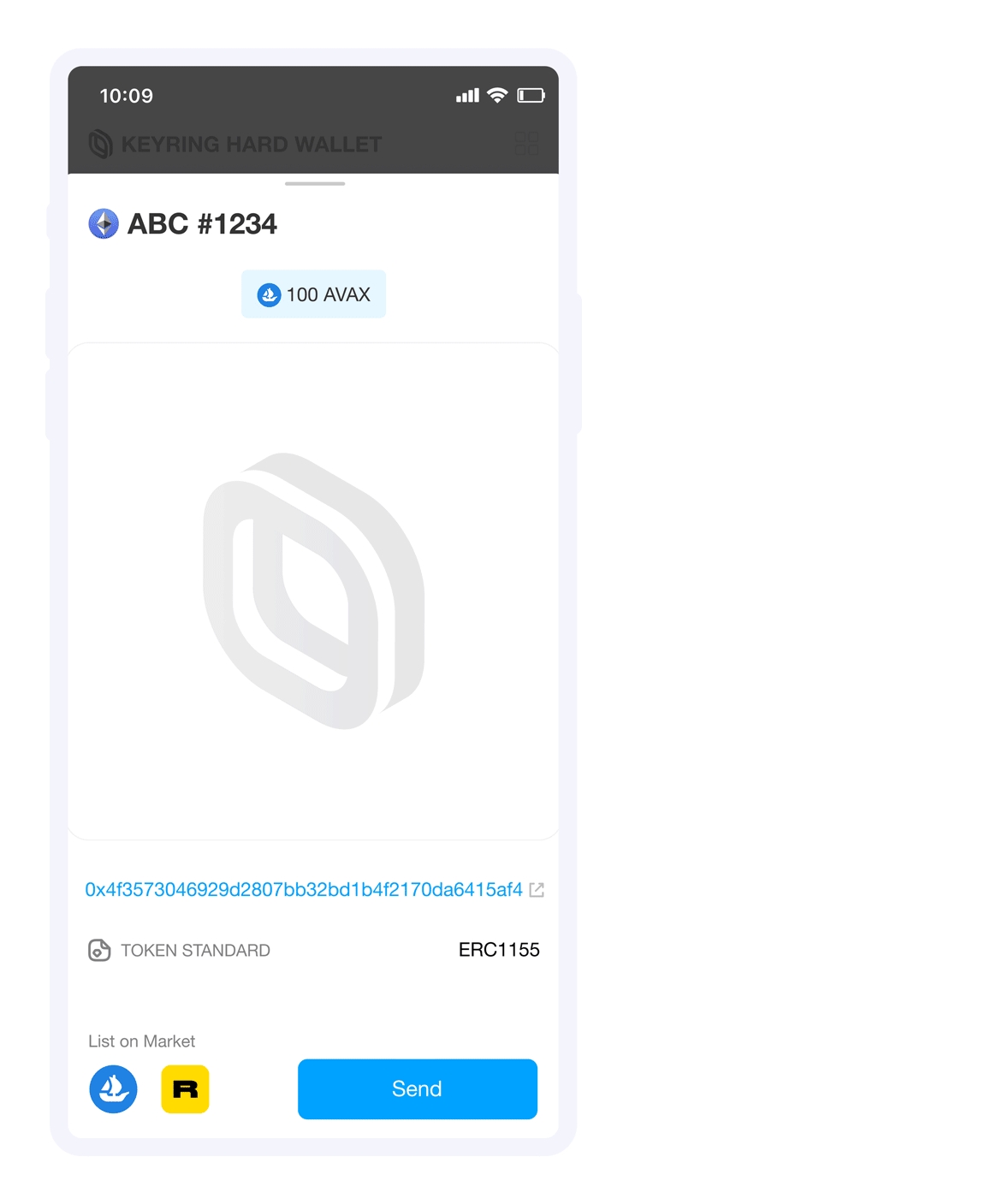The height and width of the screenshot is (1204, 1003).
Task: Click the Send button
Action: tap(418, 1088)
